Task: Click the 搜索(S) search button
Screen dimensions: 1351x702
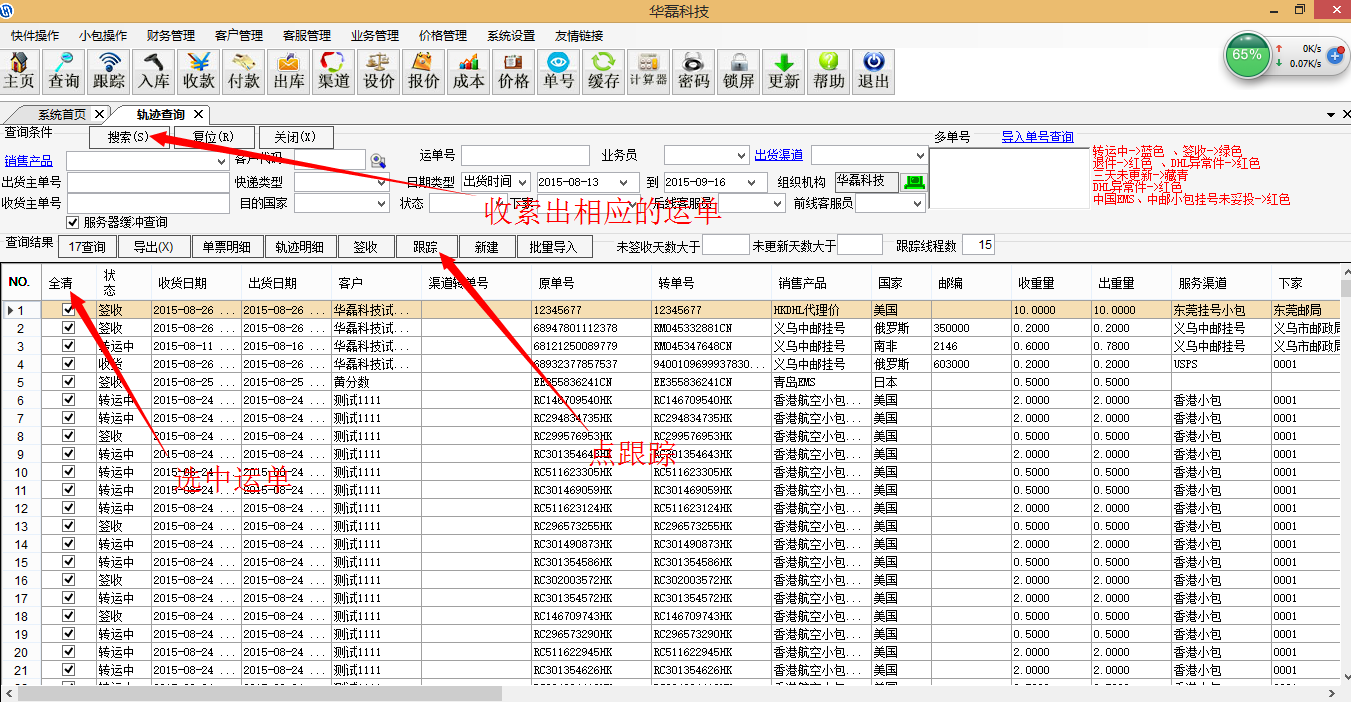Action: click(128, 137)
